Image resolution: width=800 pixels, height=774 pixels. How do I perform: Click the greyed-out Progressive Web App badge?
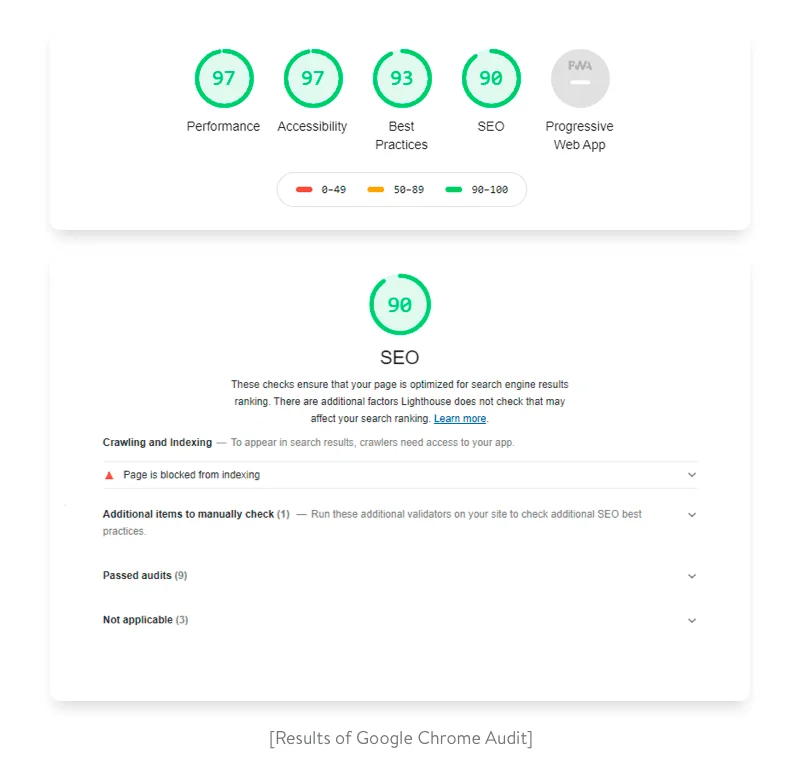click(580, 78)
